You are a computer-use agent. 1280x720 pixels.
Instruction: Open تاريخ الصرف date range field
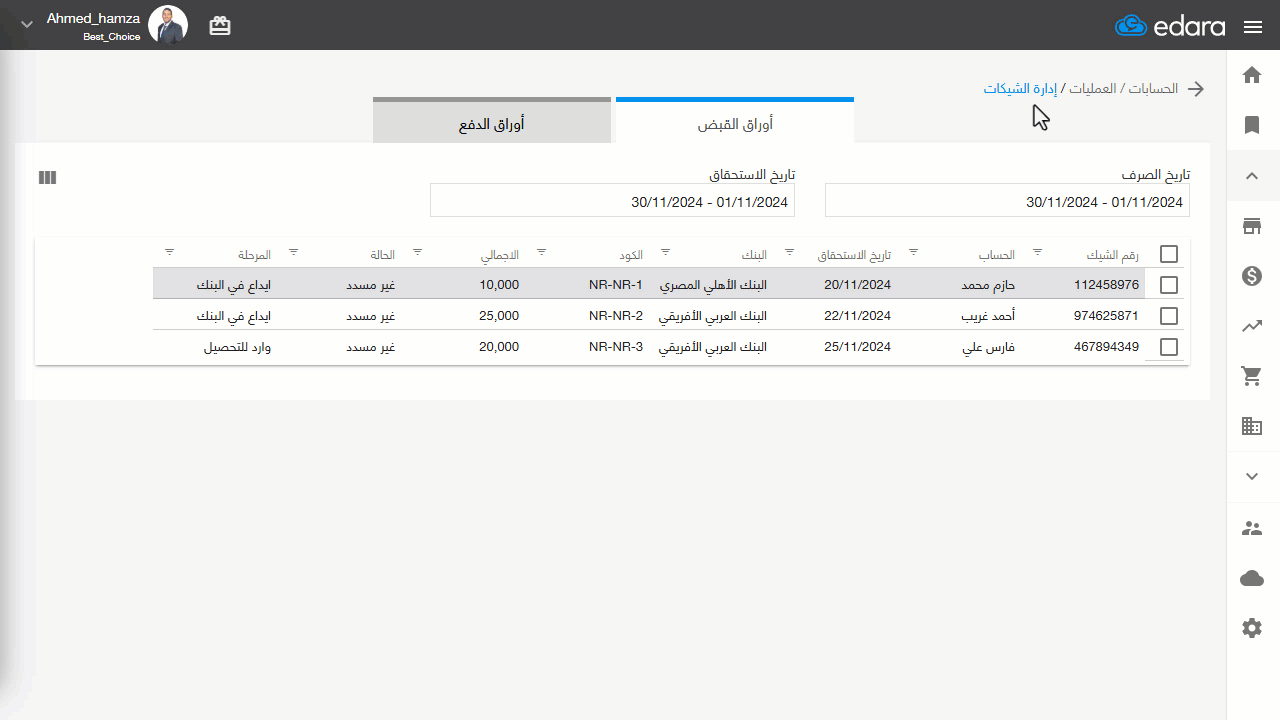(x=1007, y=201)
